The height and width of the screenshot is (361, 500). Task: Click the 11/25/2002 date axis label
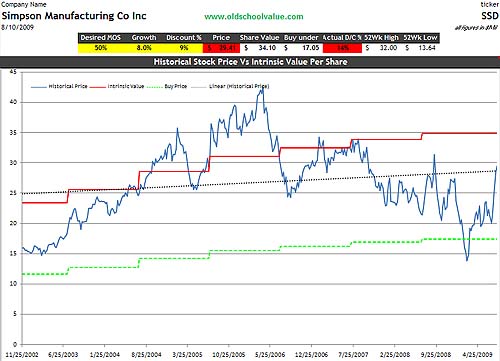coord(22,354)
